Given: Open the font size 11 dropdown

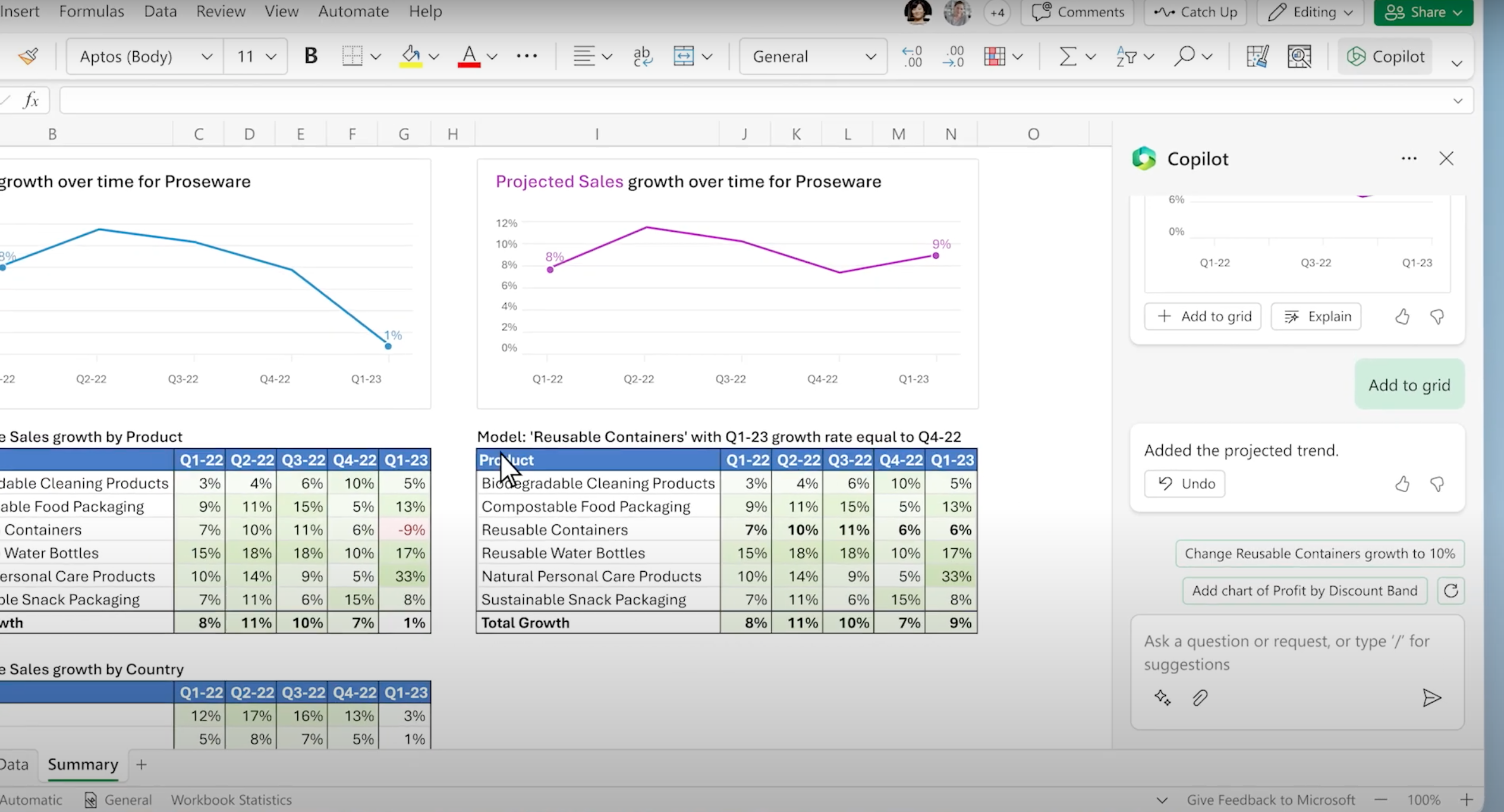Looking at the screenshot, I should pos(256,56).
